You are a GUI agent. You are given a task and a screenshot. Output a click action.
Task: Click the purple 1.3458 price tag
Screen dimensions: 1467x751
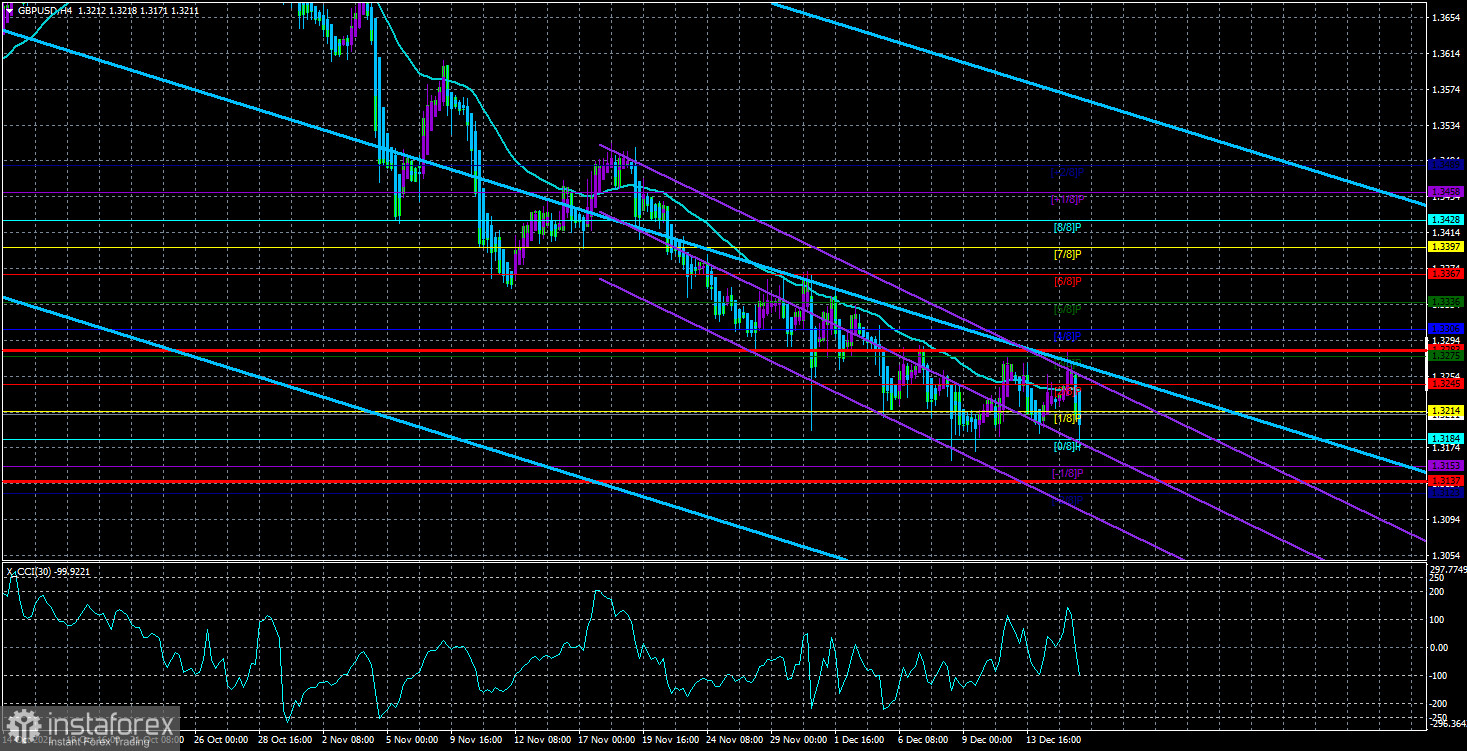pos(1446,191)
